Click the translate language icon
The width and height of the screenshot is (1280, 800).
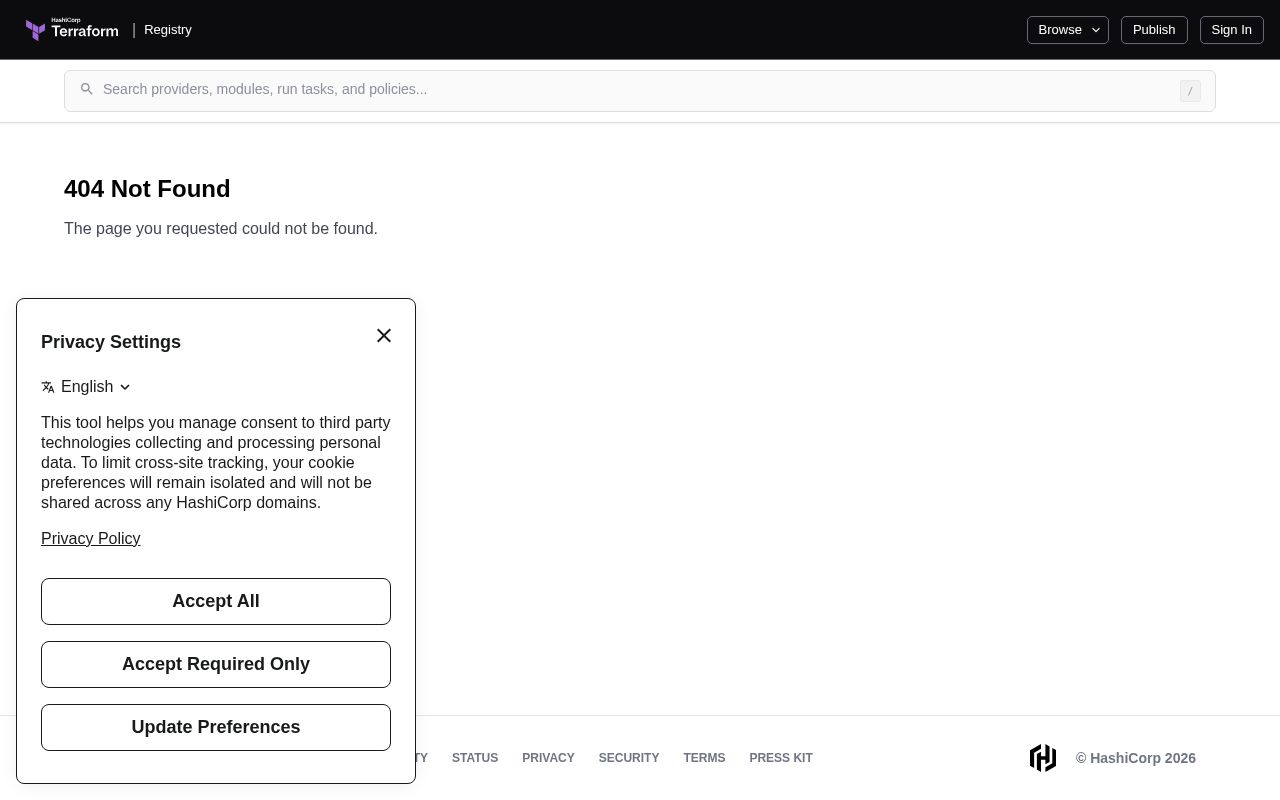(48, 387)
